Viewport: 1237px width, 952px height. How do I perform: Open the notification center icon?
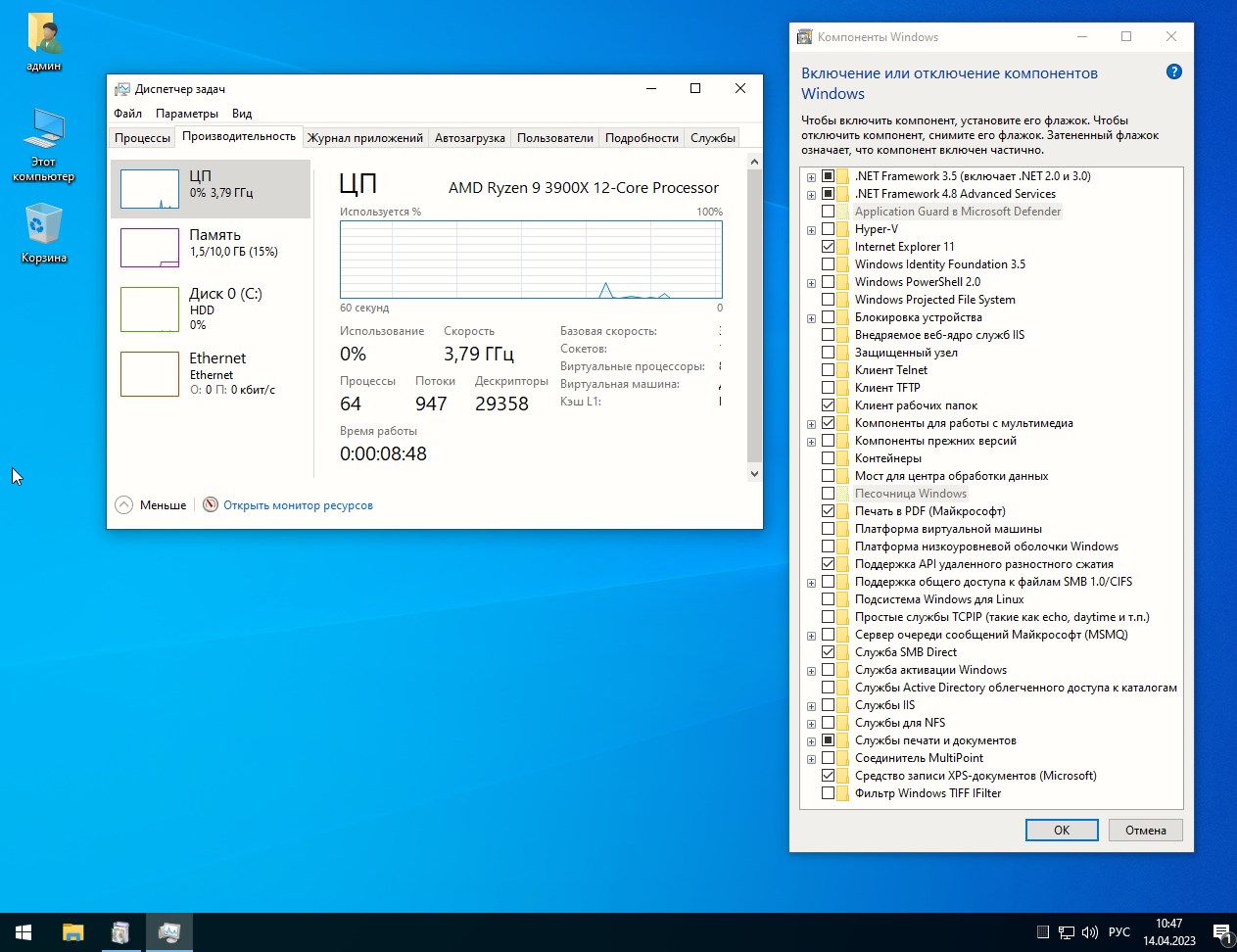point(1220,932)
